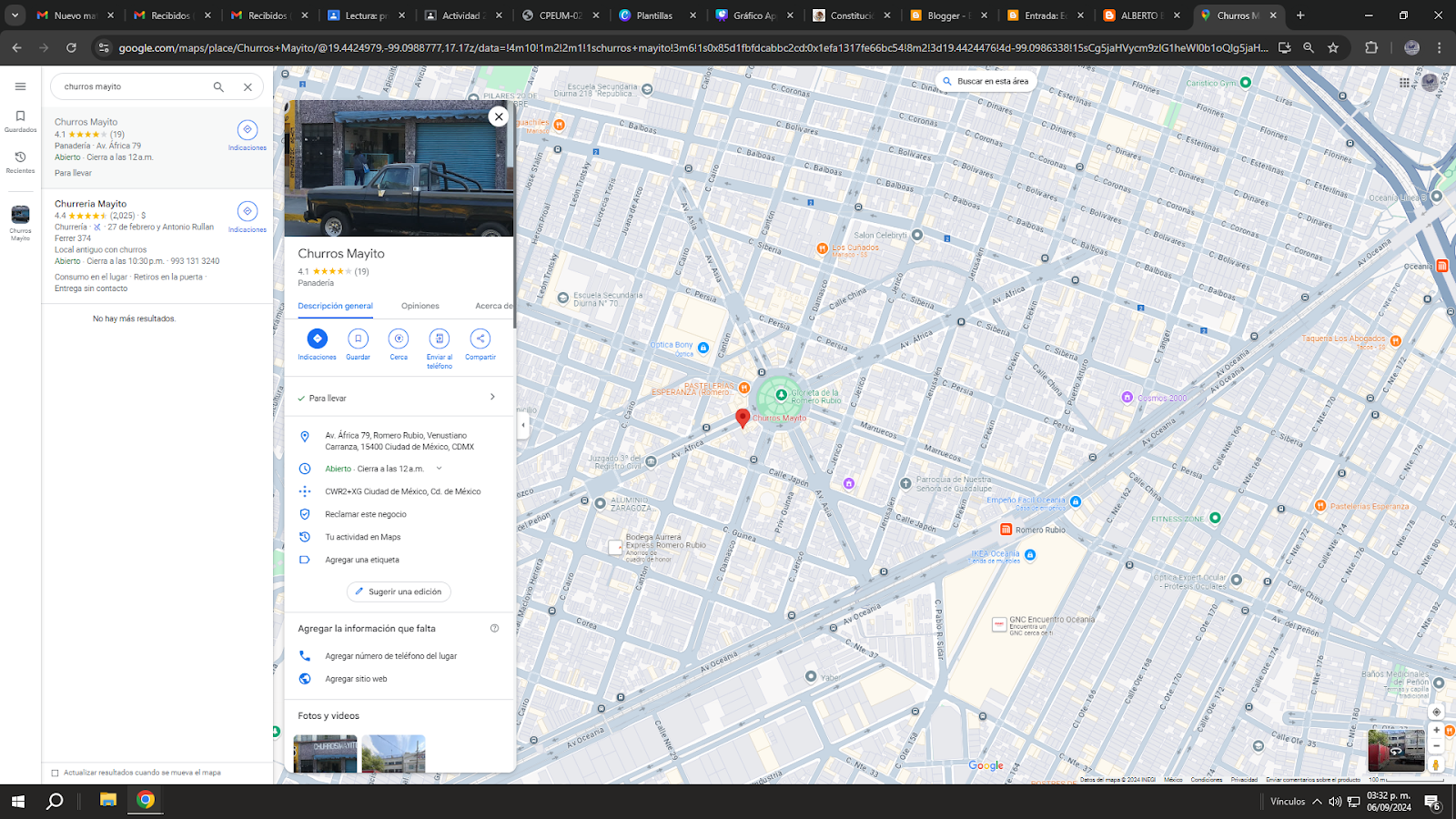
Task: Open the Google Maps hamburger menu
Action: coord(20,86)
